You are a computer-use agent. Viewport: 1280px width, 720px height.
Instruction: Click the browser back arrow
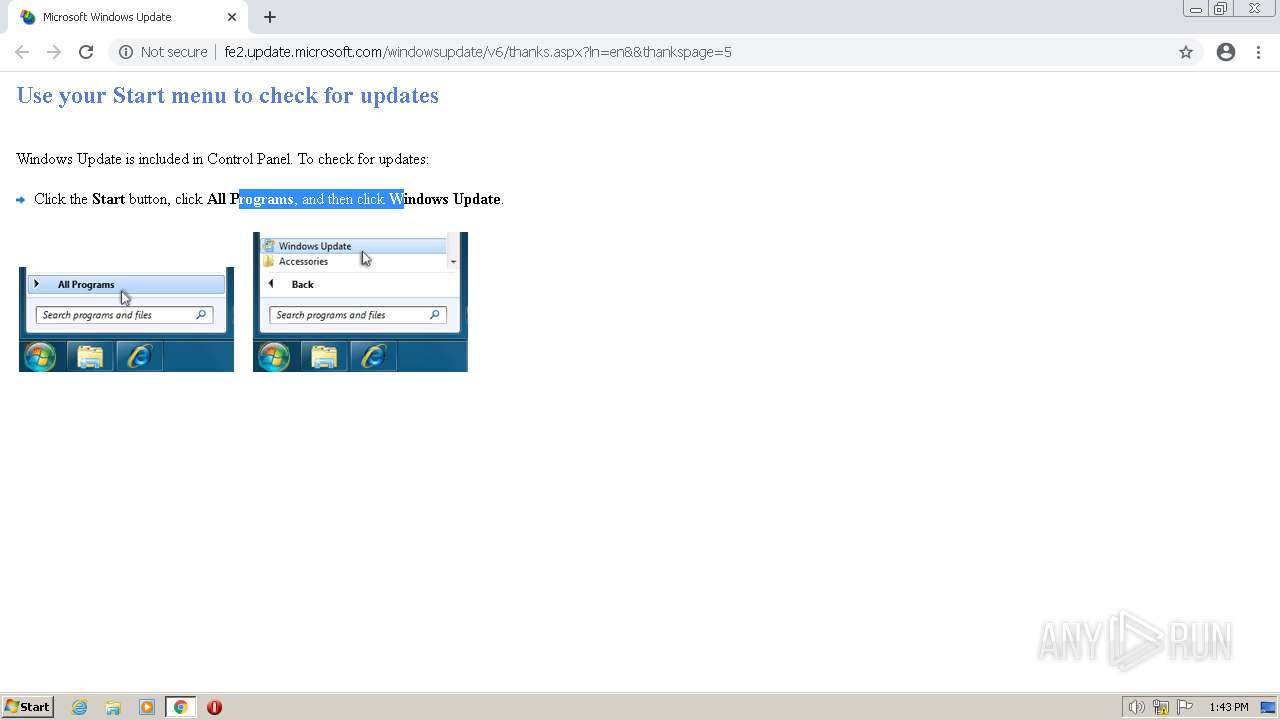tap(22, 52)
